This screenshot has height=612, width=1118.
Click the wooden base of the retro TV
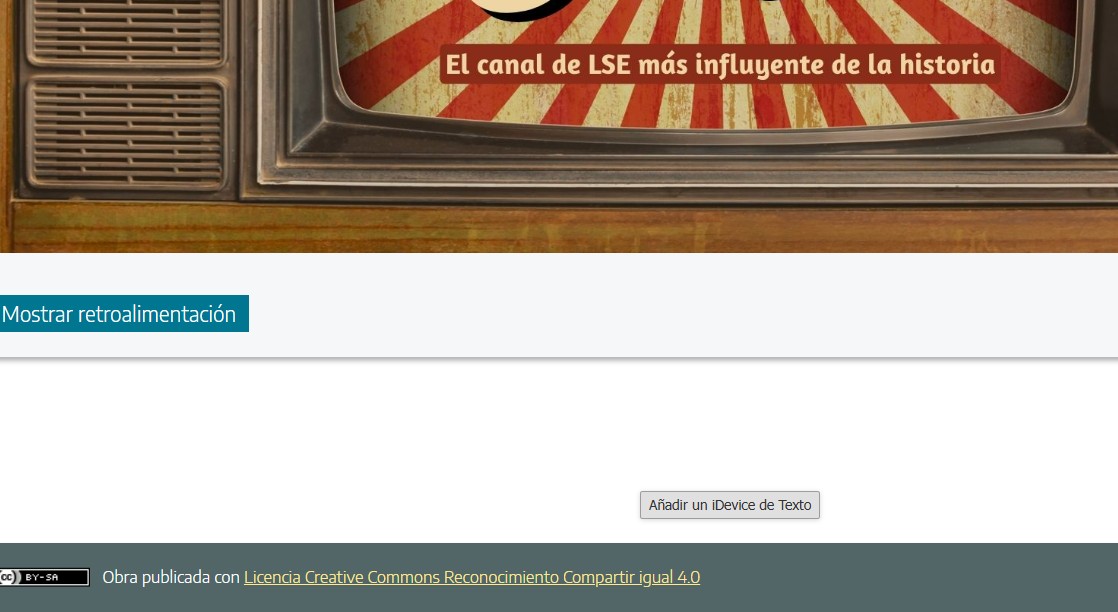coord(560,228)
